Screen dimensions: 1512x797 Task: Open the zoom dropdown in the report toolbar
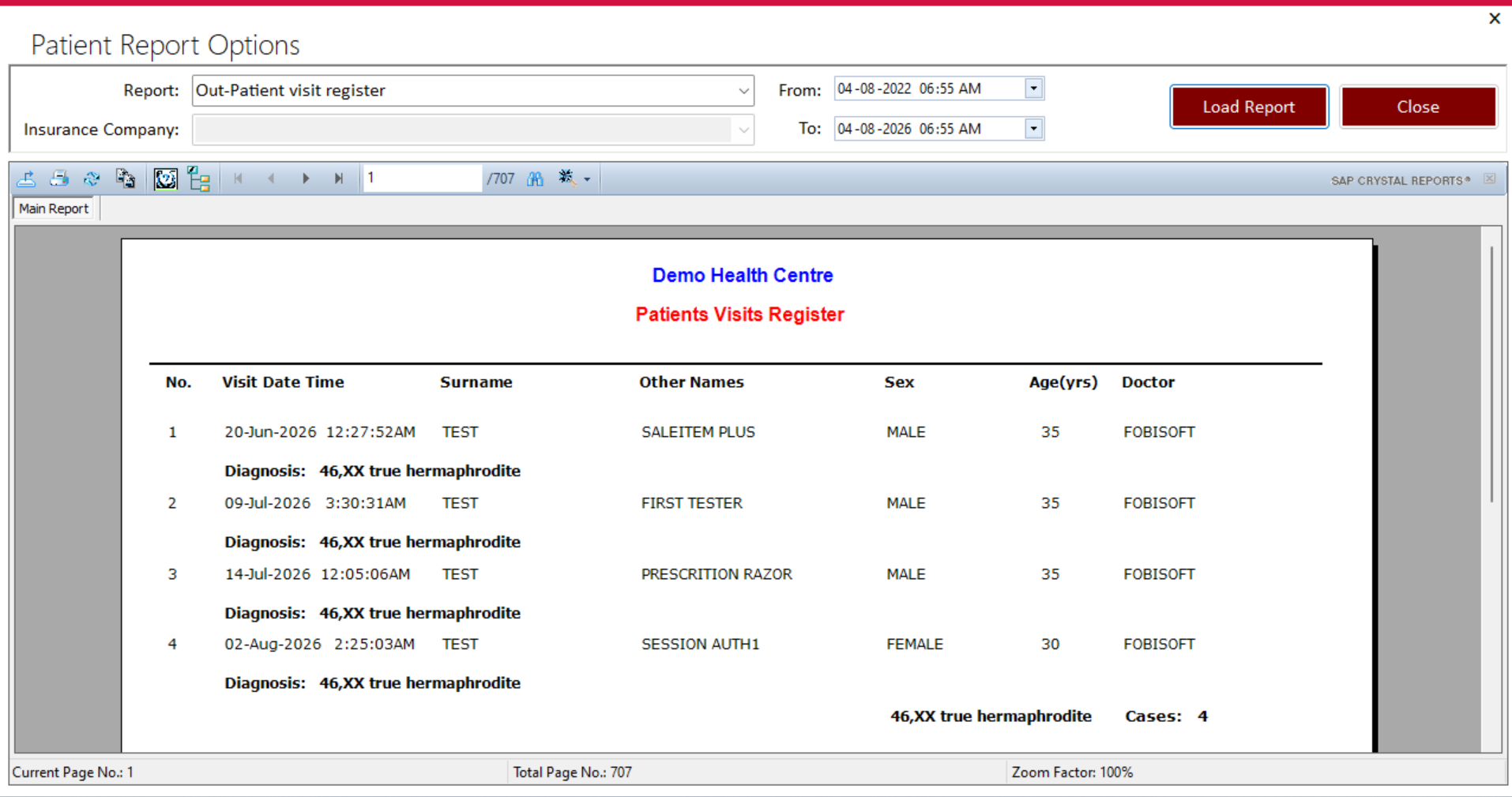587,179
